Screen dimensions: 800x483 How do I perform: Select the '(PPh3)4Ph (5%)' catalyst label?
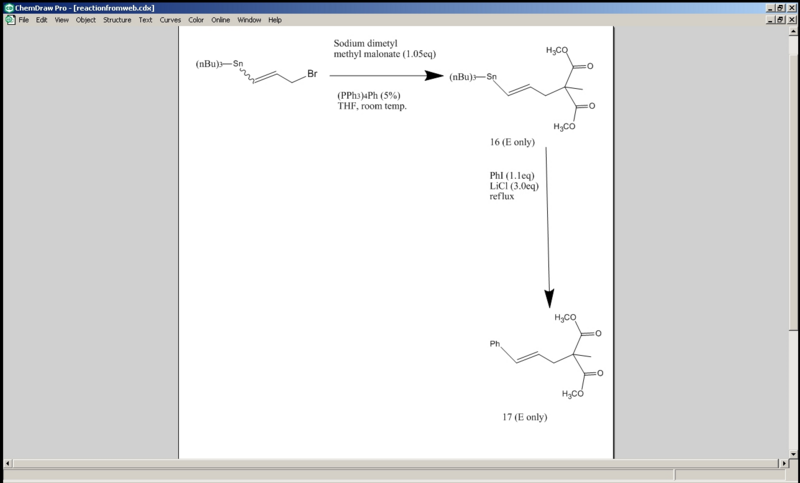point(369,96)
